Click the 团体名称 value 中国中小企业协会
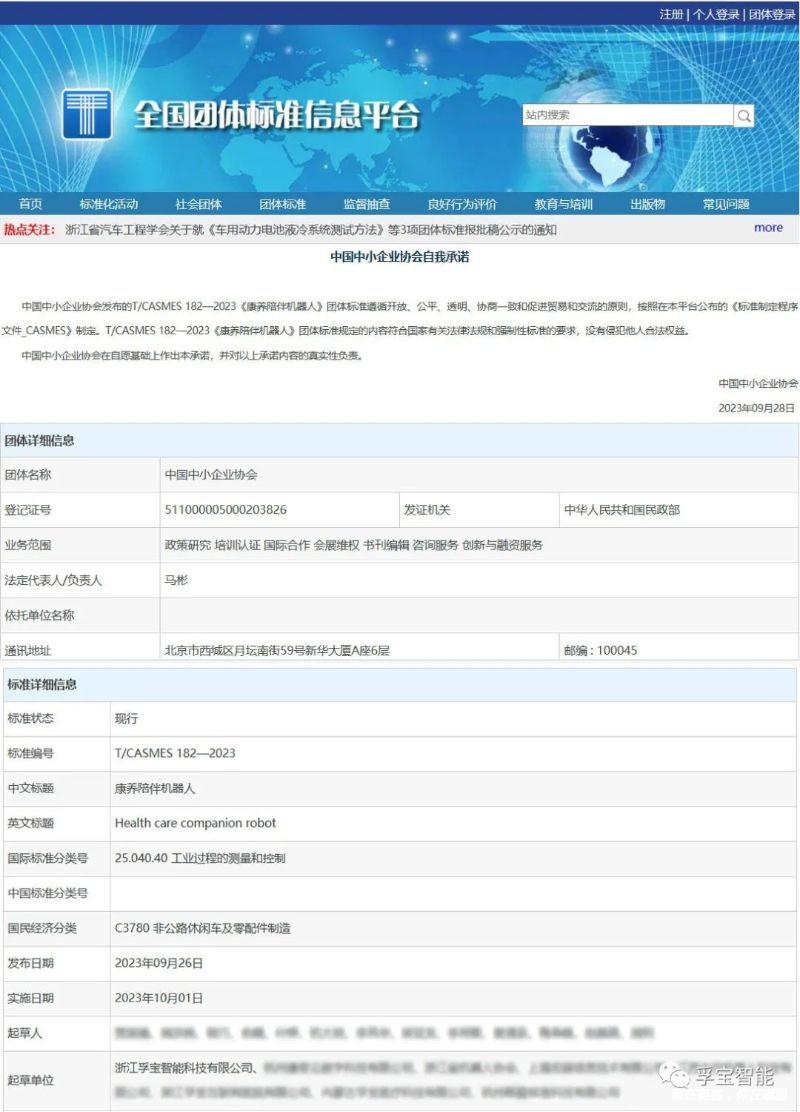The width and height of the screenshot is (800, 1112). (x=211, y=474)
